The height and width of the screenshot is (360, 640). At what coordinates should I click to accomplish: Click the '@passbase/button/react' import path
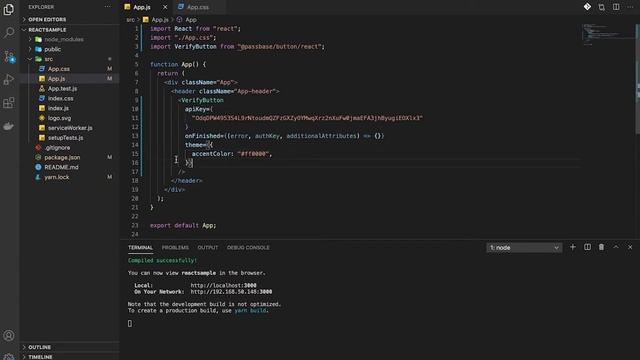coord(279,47)
